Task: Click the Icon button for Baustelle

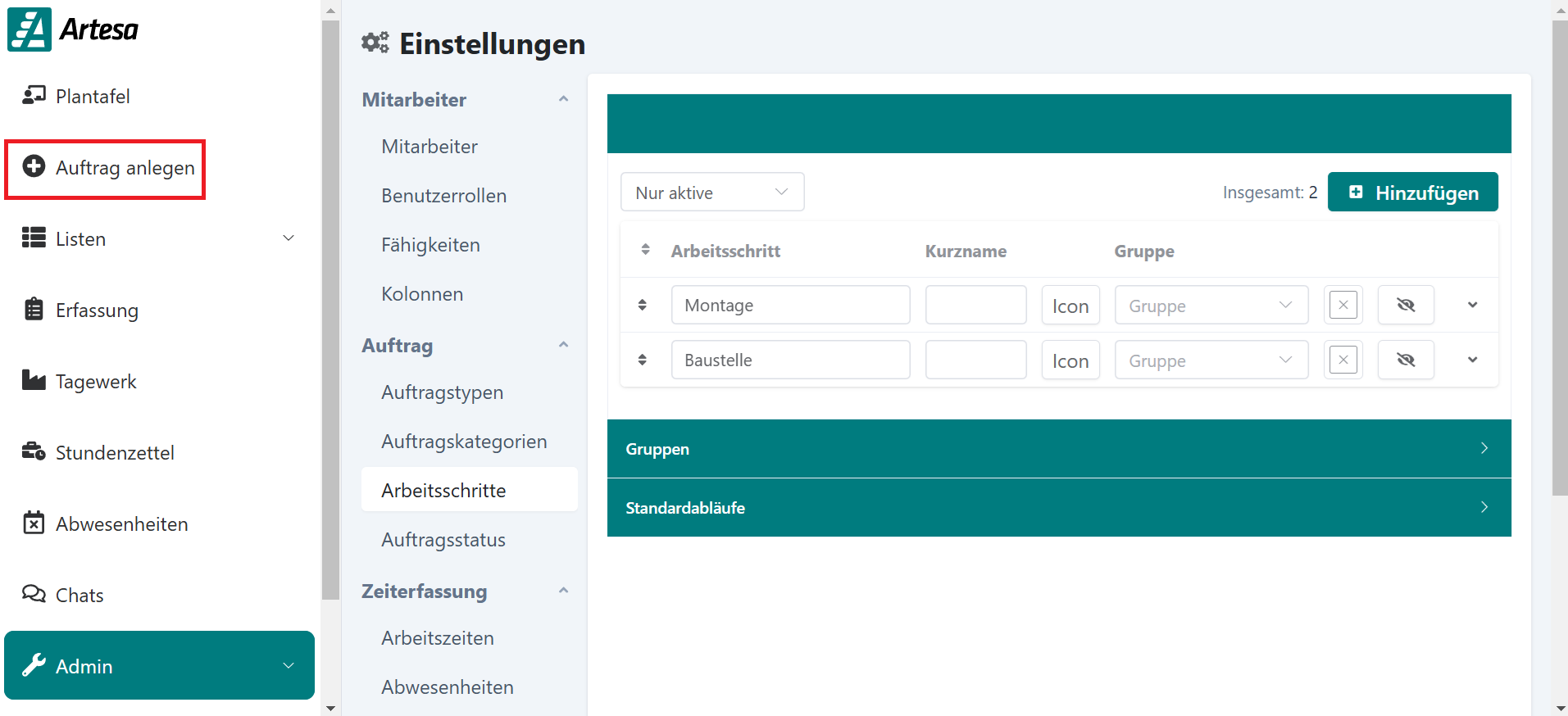Action: click(x=1070, y=360)
